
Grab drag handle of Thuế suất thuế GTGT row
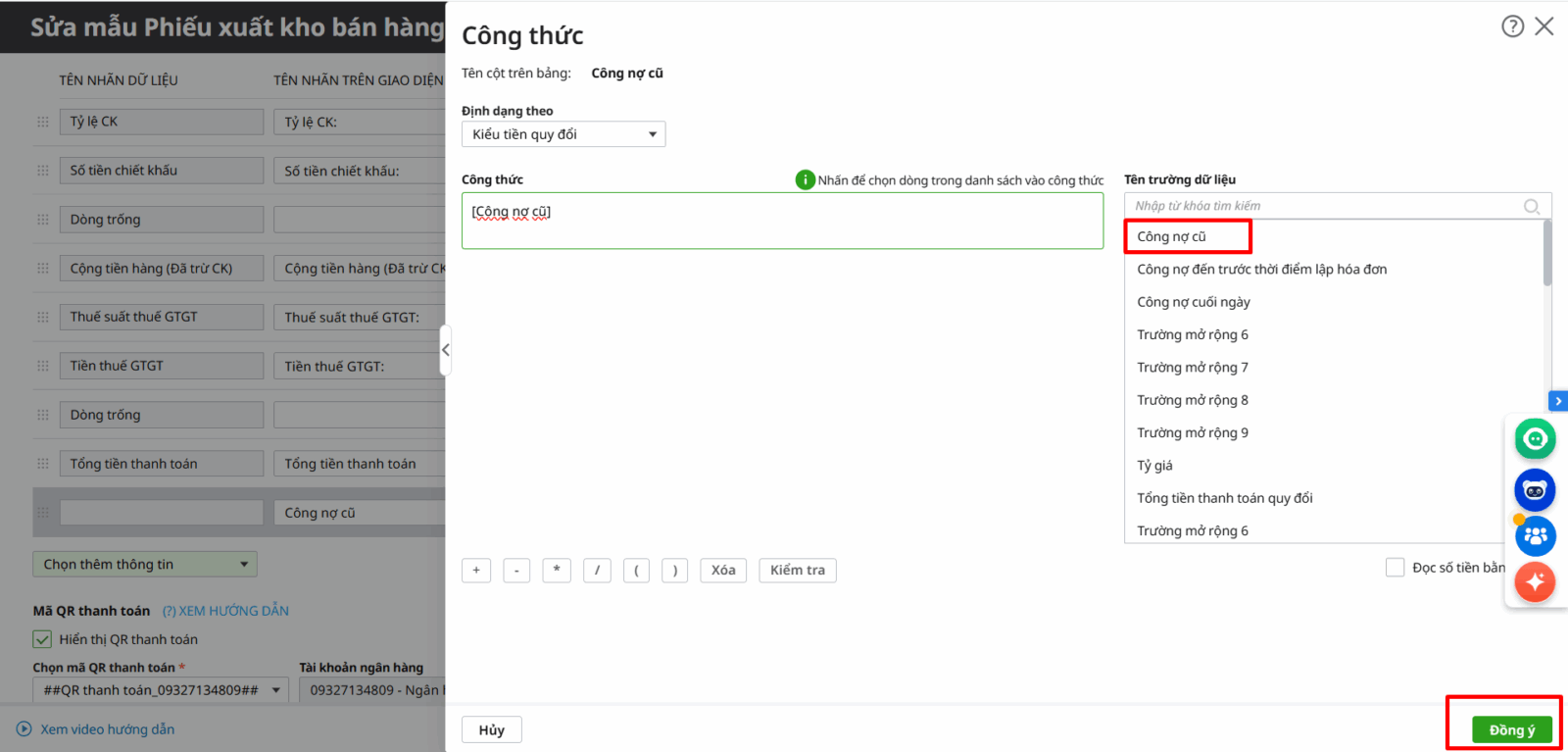pyautogui.click(x=43, y=318)
